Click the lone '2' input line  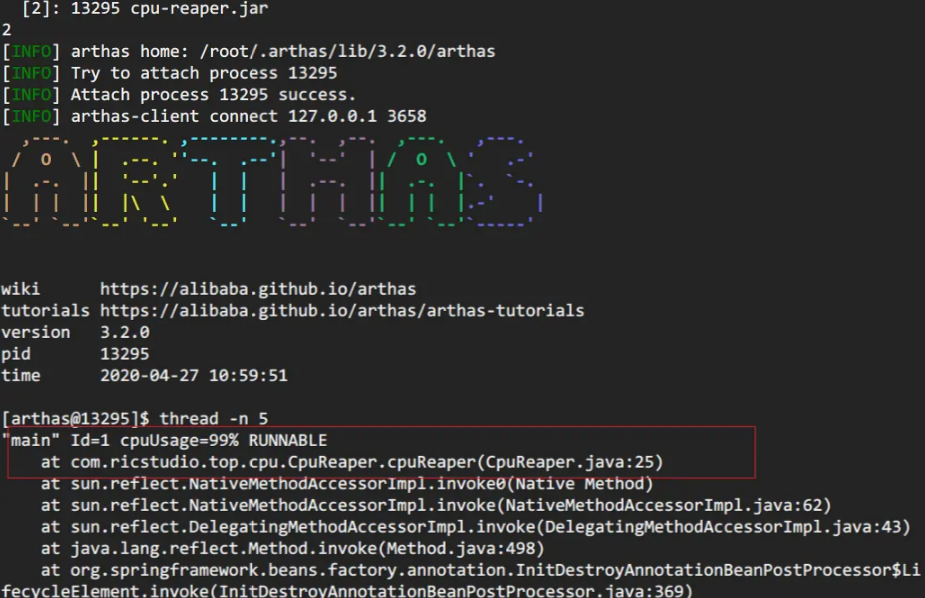click(x=6, y=30)
